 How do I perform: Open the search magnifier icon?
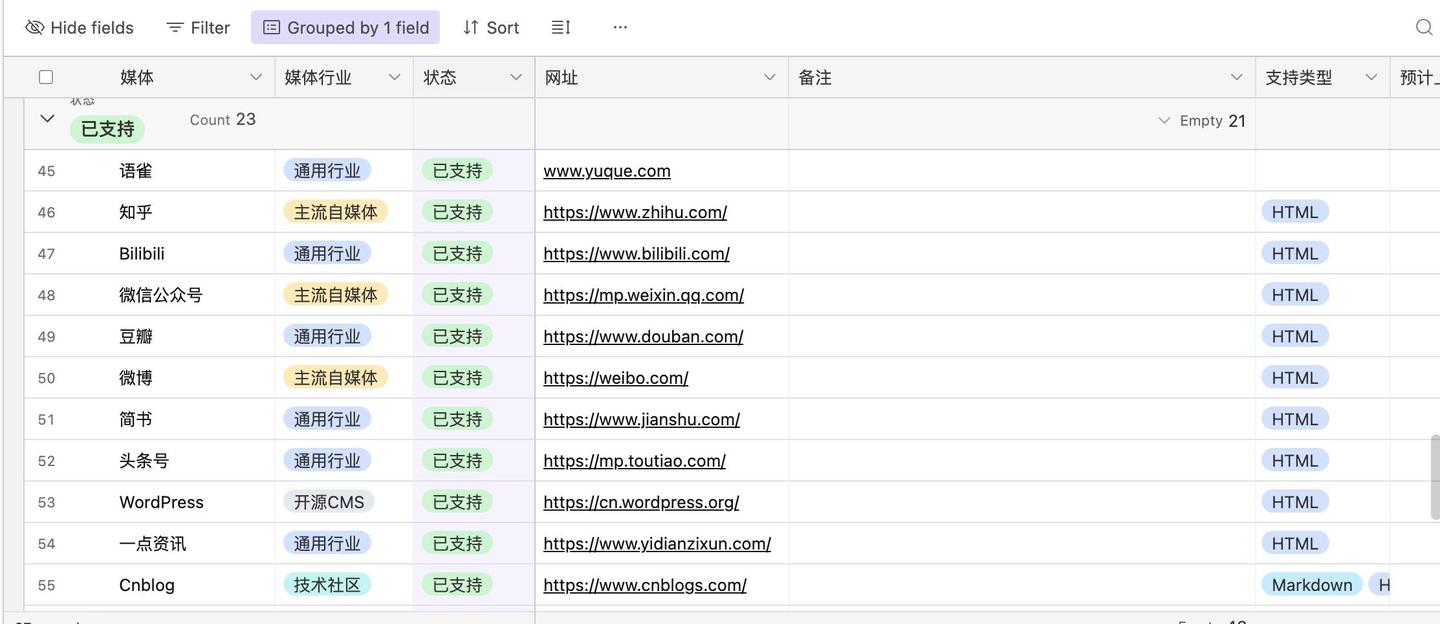(x=1422, y=27)
